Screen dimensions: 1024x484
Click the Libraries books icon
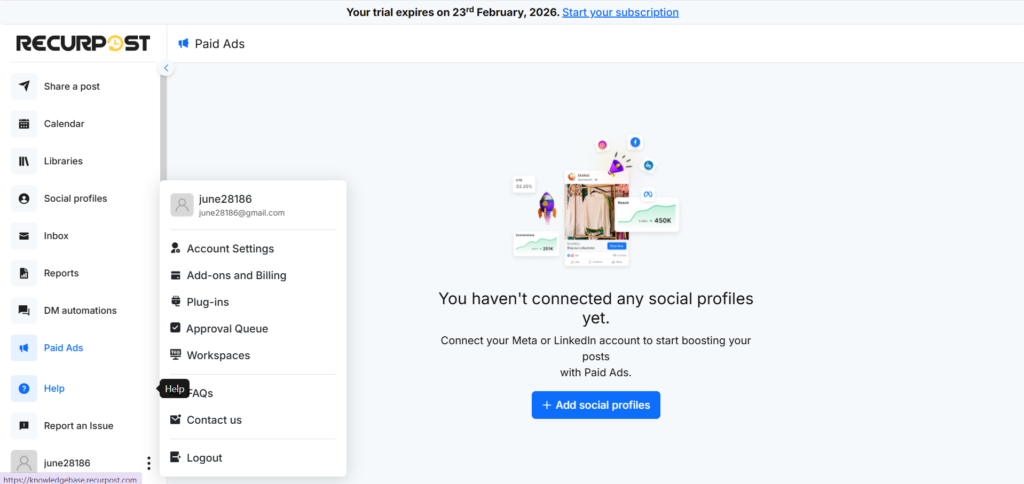24,161
